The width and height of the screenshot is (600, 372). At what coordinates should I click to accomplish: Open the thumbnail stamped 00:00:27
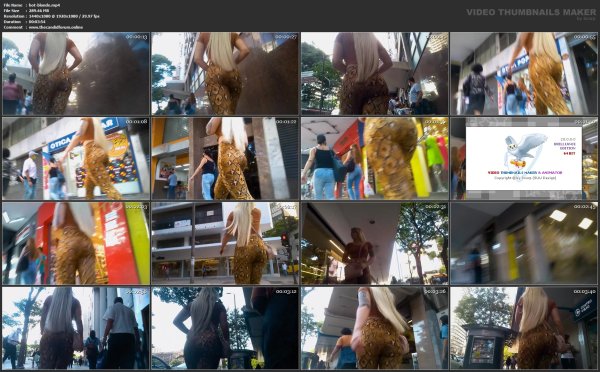(x=225, y=73)
